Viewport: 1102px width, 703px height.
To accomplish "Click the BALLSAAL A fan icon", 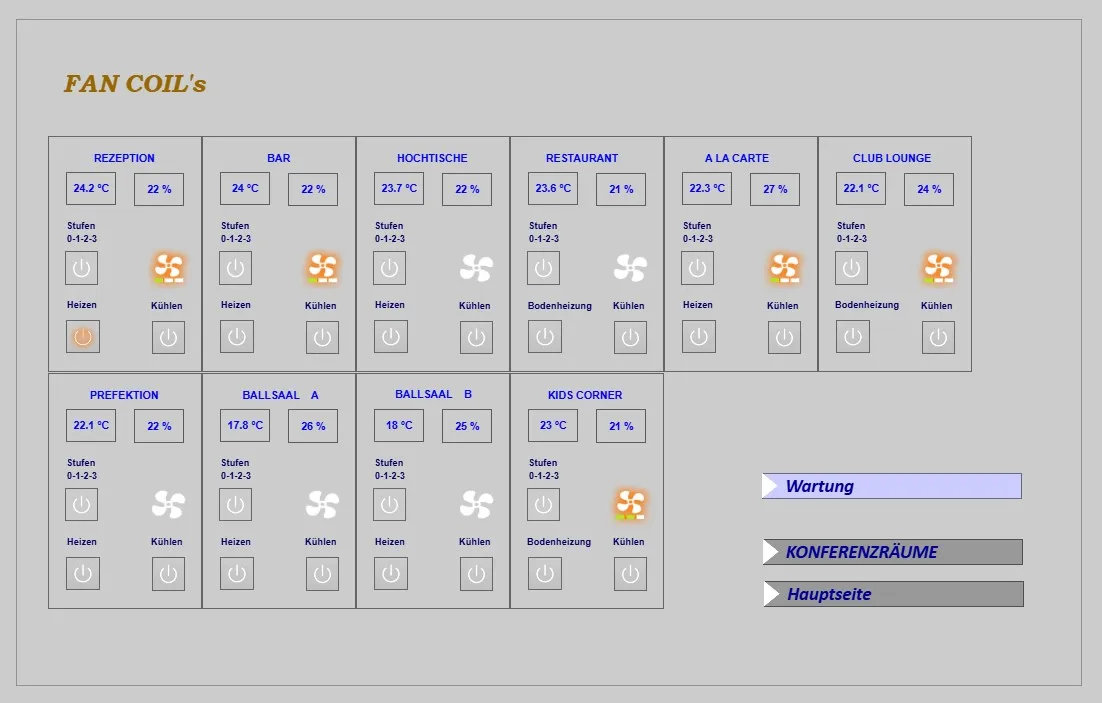I will tap(322, 504).
